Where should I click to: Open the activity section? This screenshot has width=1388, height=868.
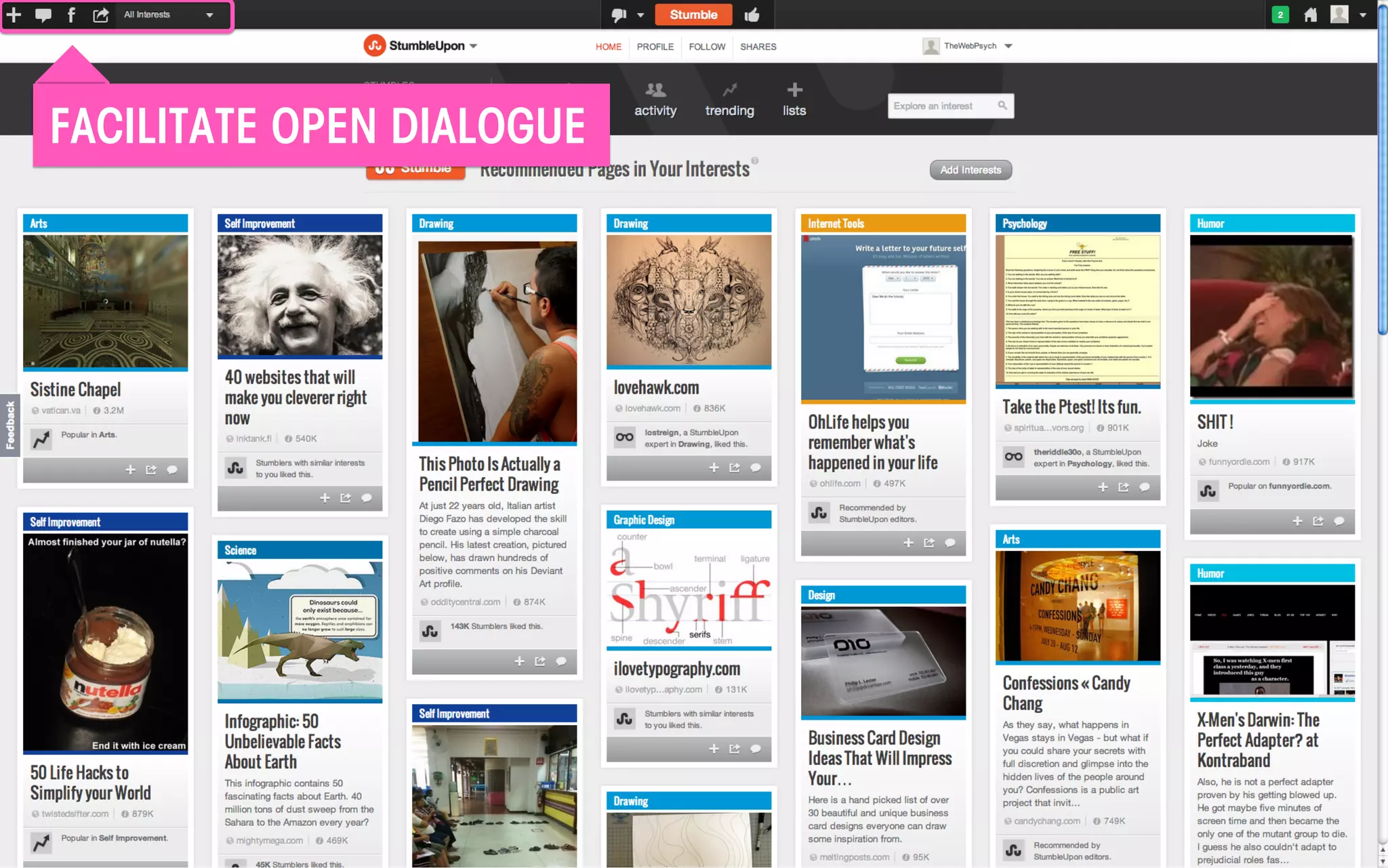pyautogui.click(x=655, y=100)
